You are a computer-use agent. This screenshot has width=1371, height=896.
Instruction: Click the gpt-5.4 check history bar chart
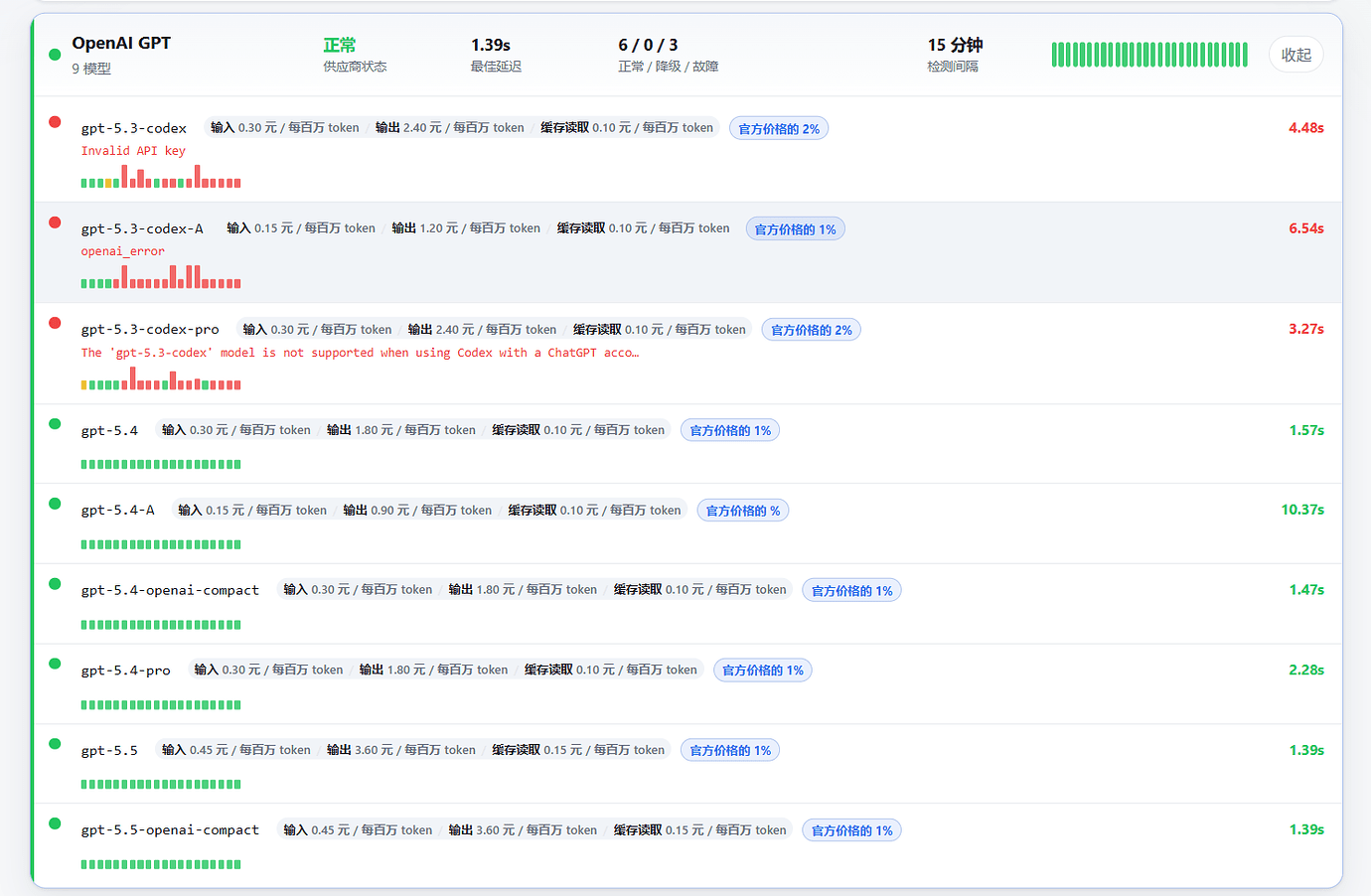pos(161,464)
